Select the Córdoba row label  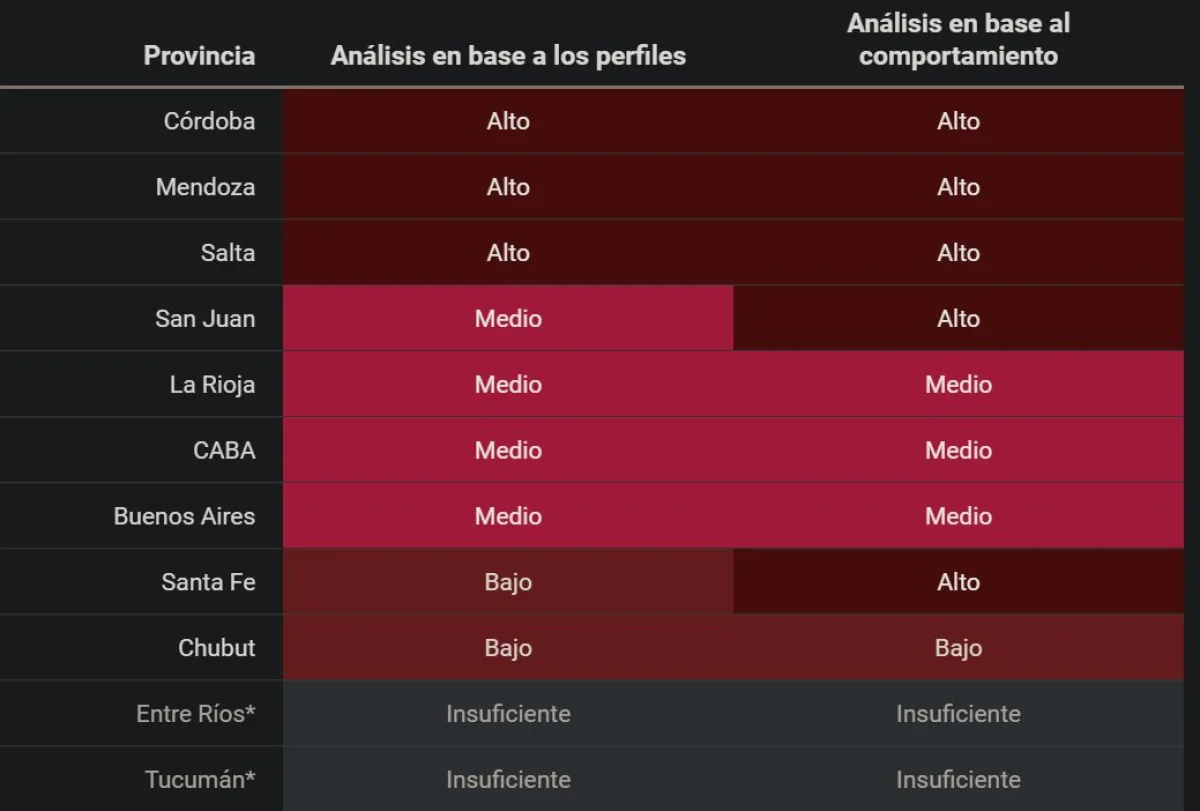(x=209, y=121)
